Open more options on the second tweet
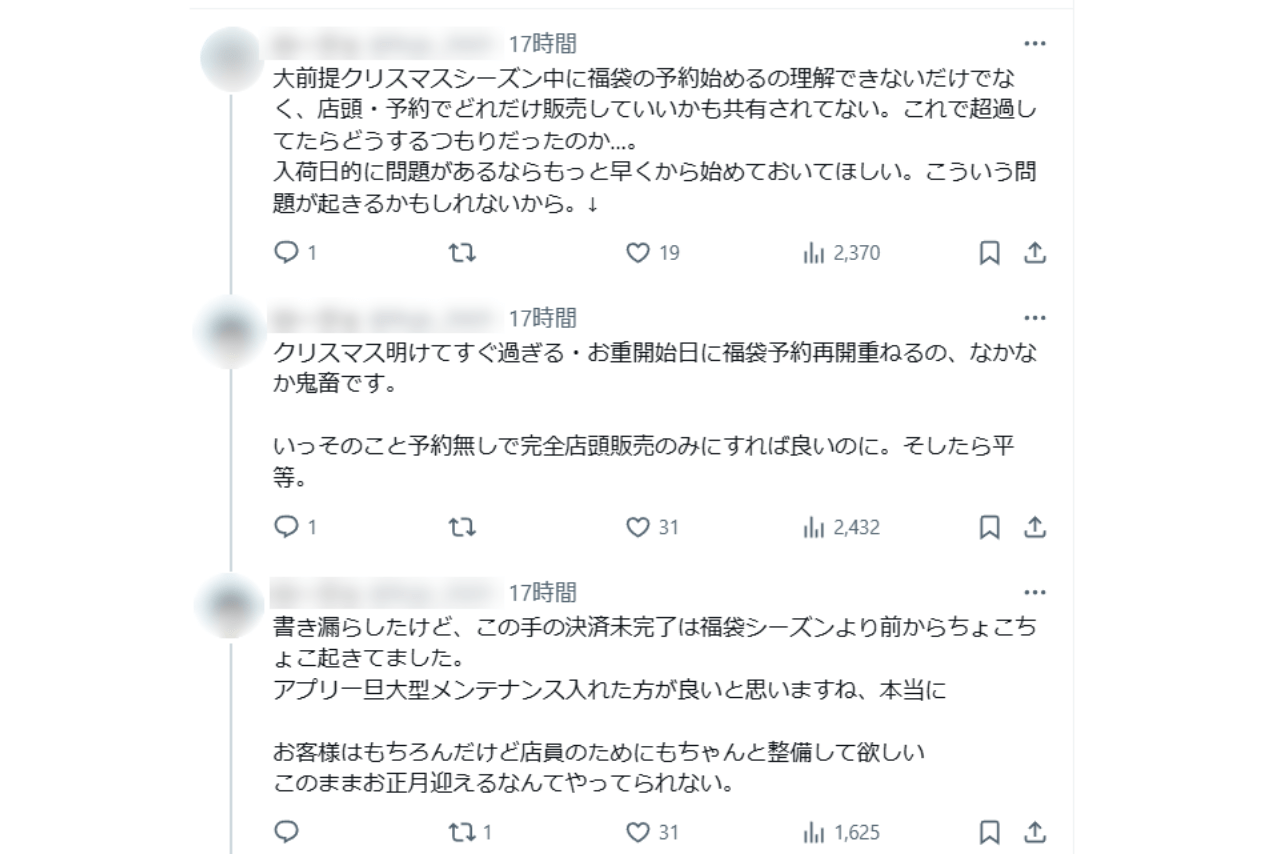The height and width of the screenshot is (854, 1280). click(x=1037, y=318)
